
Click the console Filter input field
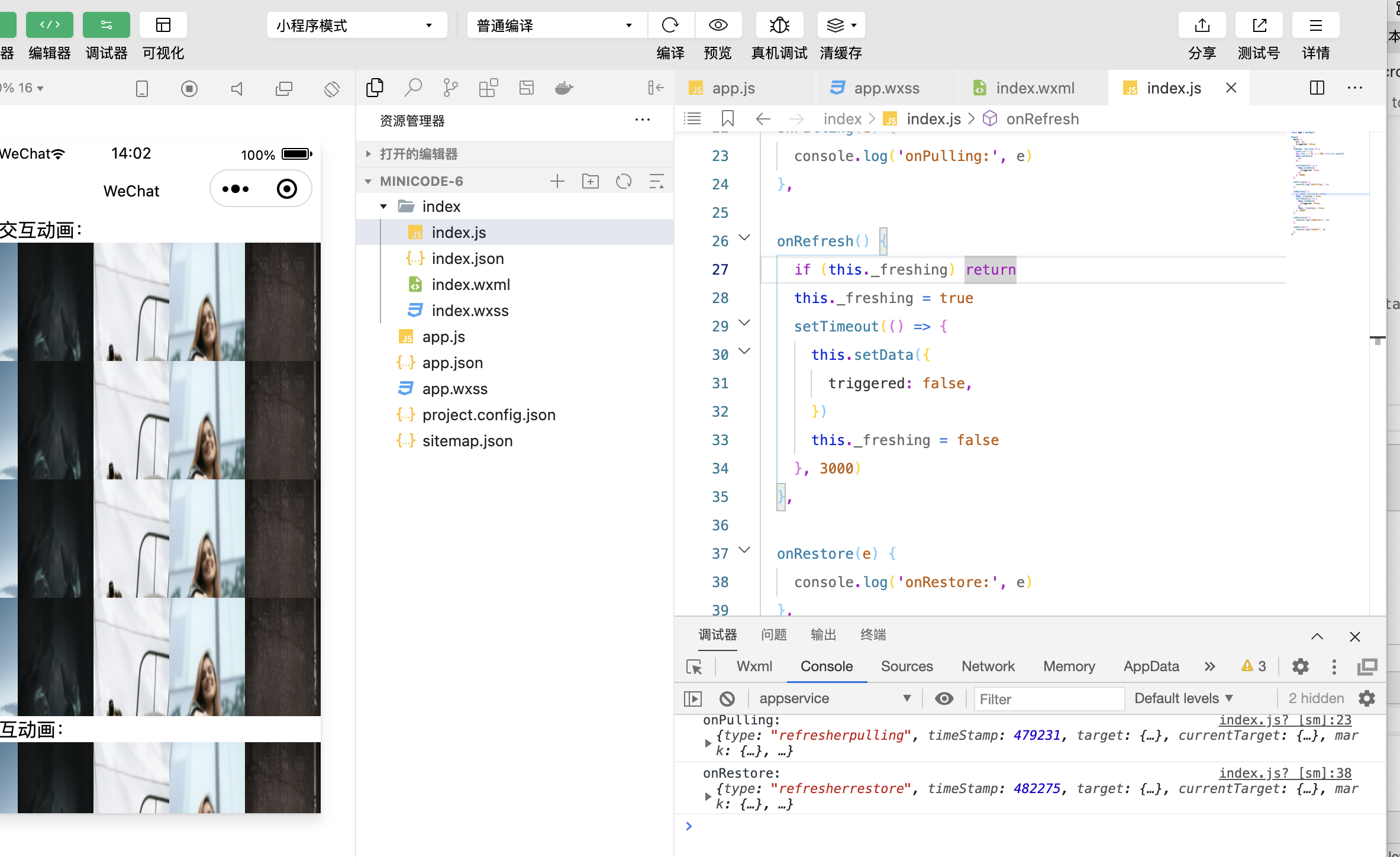point(1049,699)
